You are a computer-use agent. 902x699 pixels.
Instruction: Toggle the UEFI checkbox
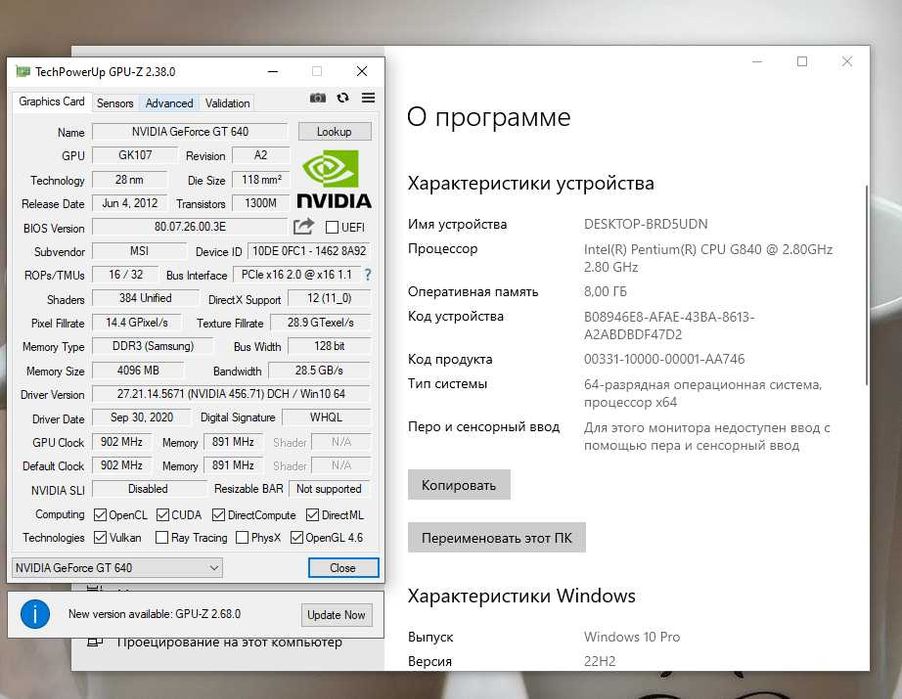pyautogui.click(x=332, y=227)
